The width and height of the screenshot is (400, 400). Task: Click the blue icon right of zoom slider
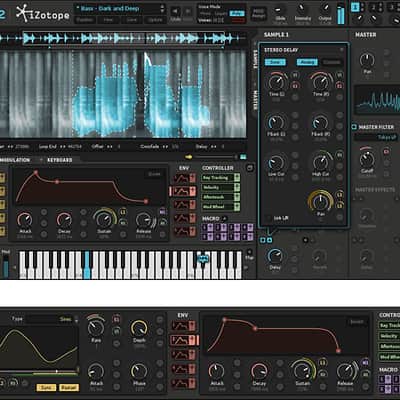243,157
